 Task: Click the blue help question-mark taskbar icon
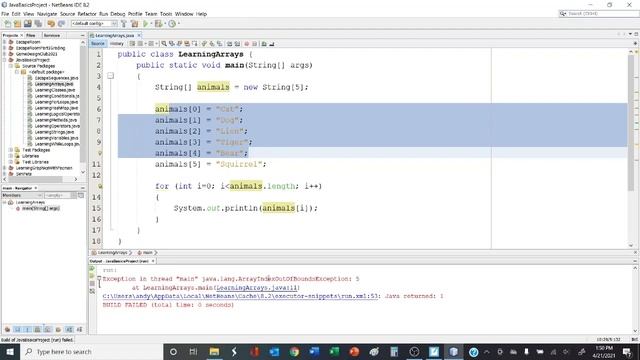click(473, 351)
